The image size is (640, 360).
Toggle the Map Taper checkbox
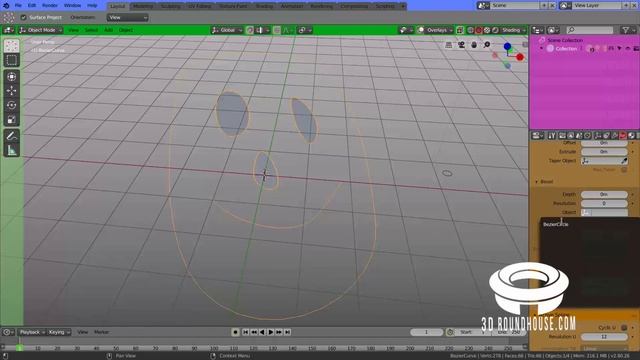624,170
